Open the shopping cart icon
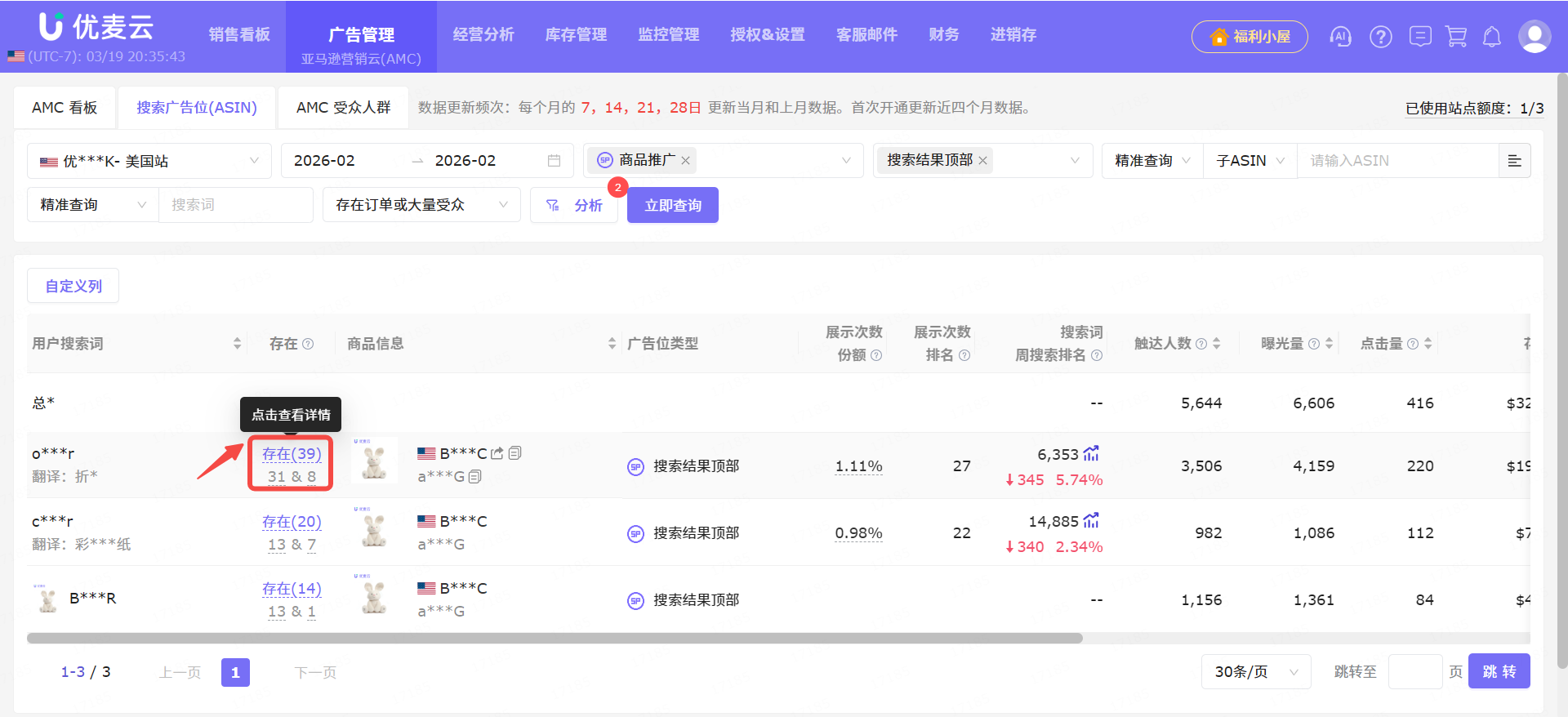Screen dimensions: 1568x717 click(x=1456, y=37)
